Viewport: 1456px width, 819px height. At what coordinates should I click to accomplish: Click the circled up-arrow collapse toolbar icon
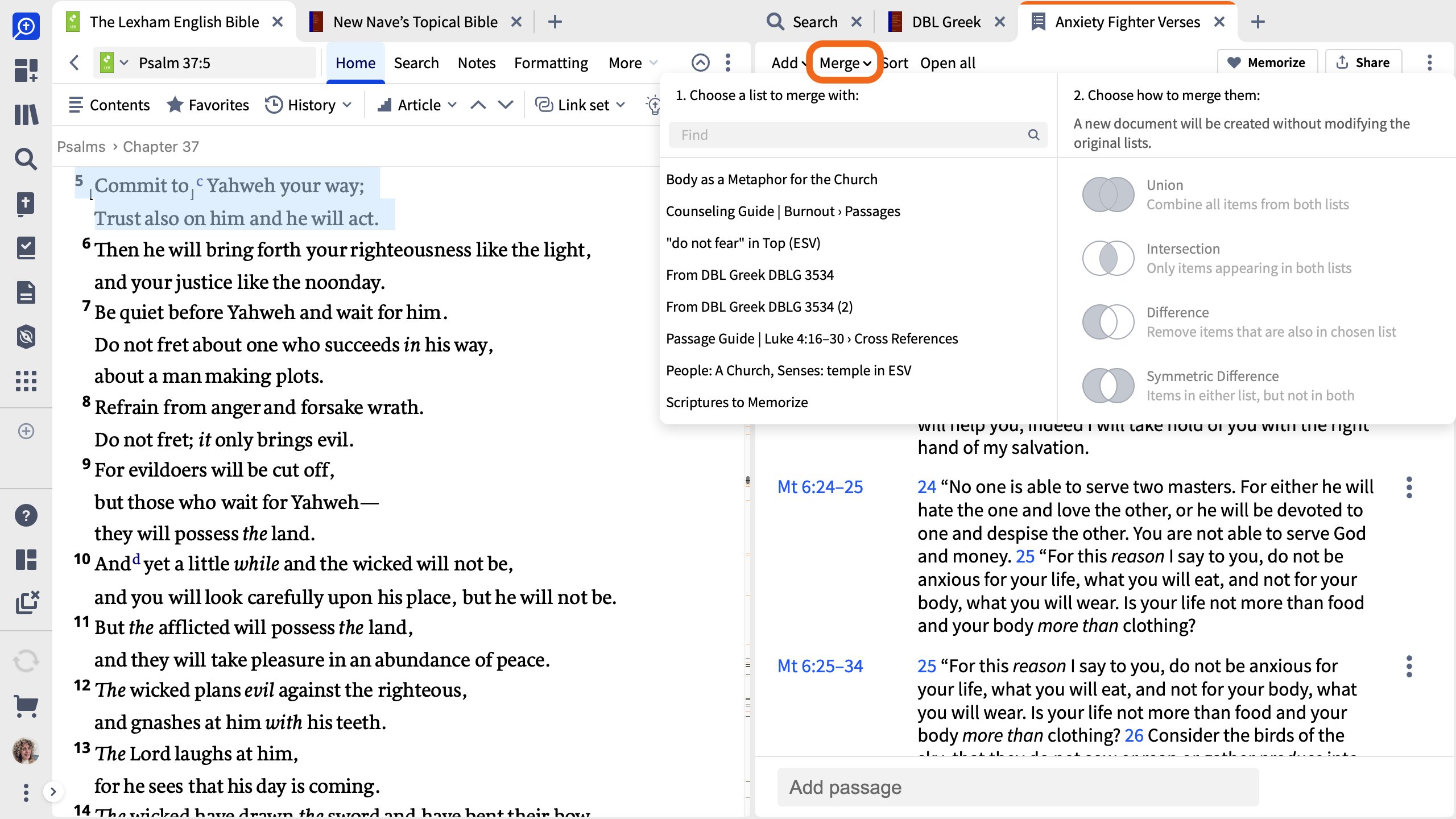pyautogui.click(x=700, y=63)
